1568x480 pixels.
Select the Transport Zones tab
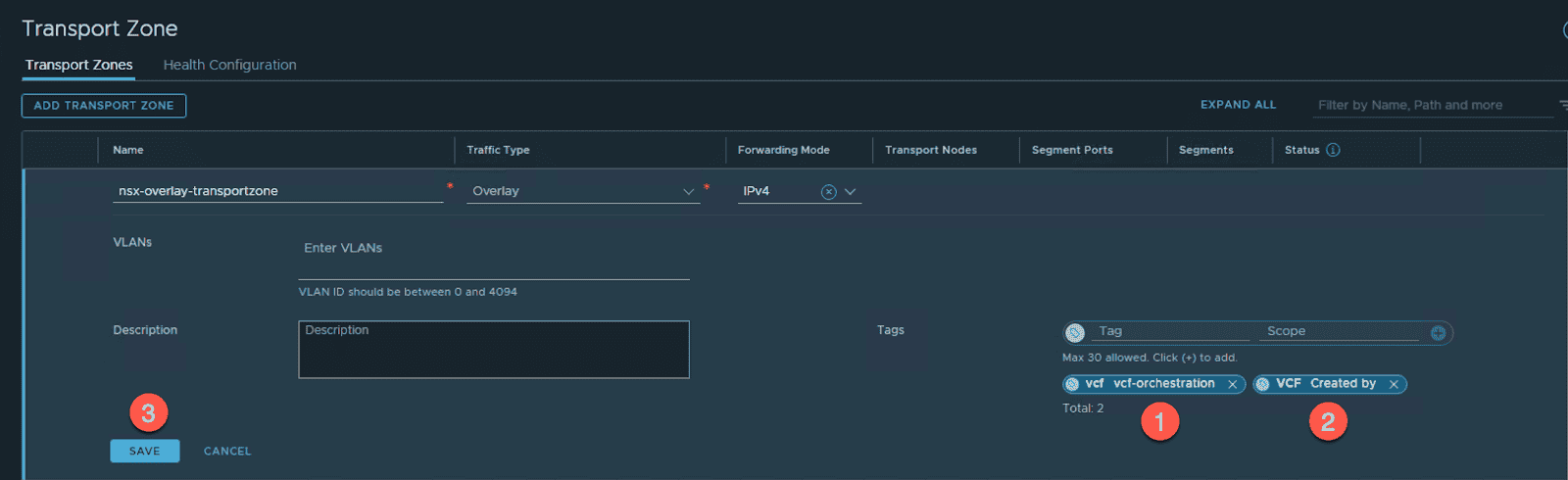78,65
